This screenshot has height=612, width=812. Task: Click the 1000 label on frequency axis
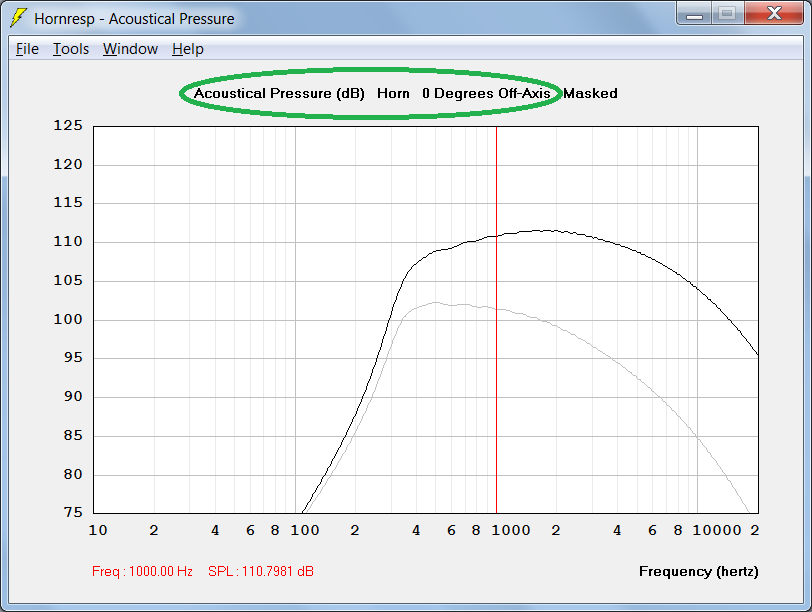pos(511,530)
